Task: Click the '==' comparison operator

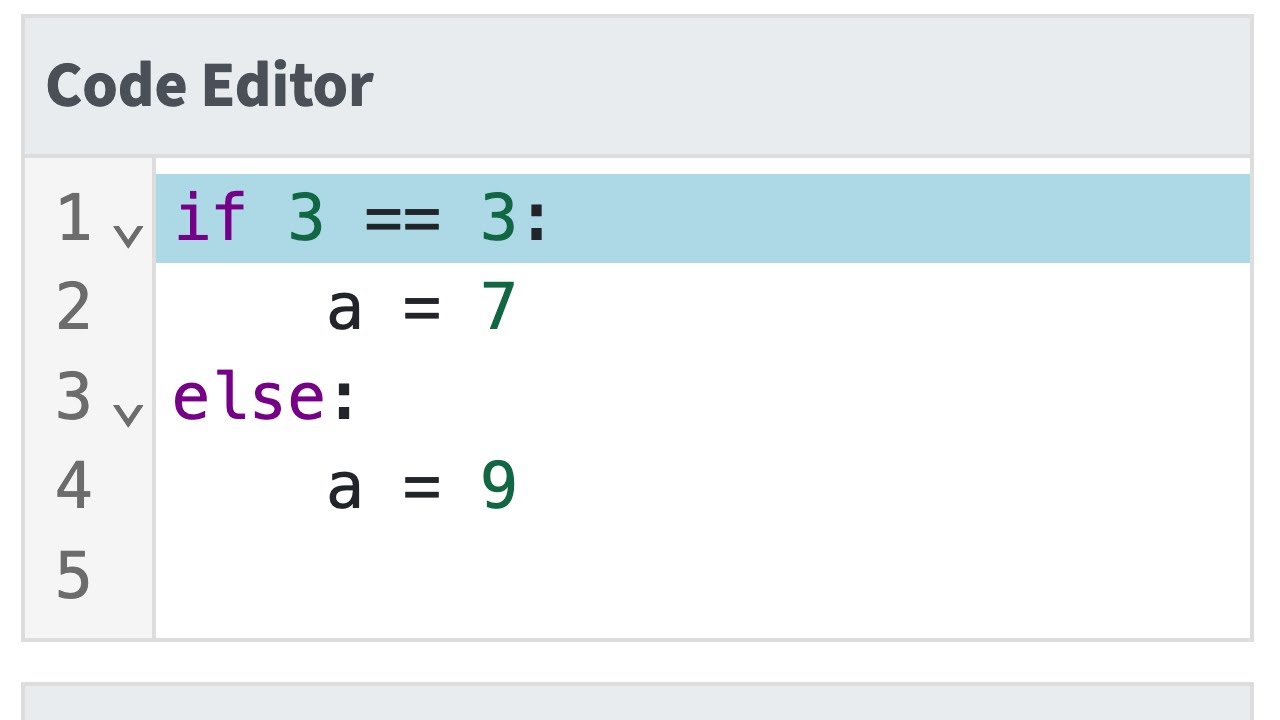Action: pyautogui.click(x=402, y=219)
